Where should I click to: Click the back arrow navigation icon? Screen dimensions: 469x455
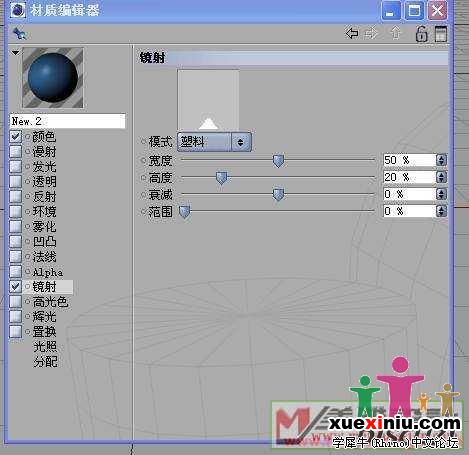click(x=352, y=33)
